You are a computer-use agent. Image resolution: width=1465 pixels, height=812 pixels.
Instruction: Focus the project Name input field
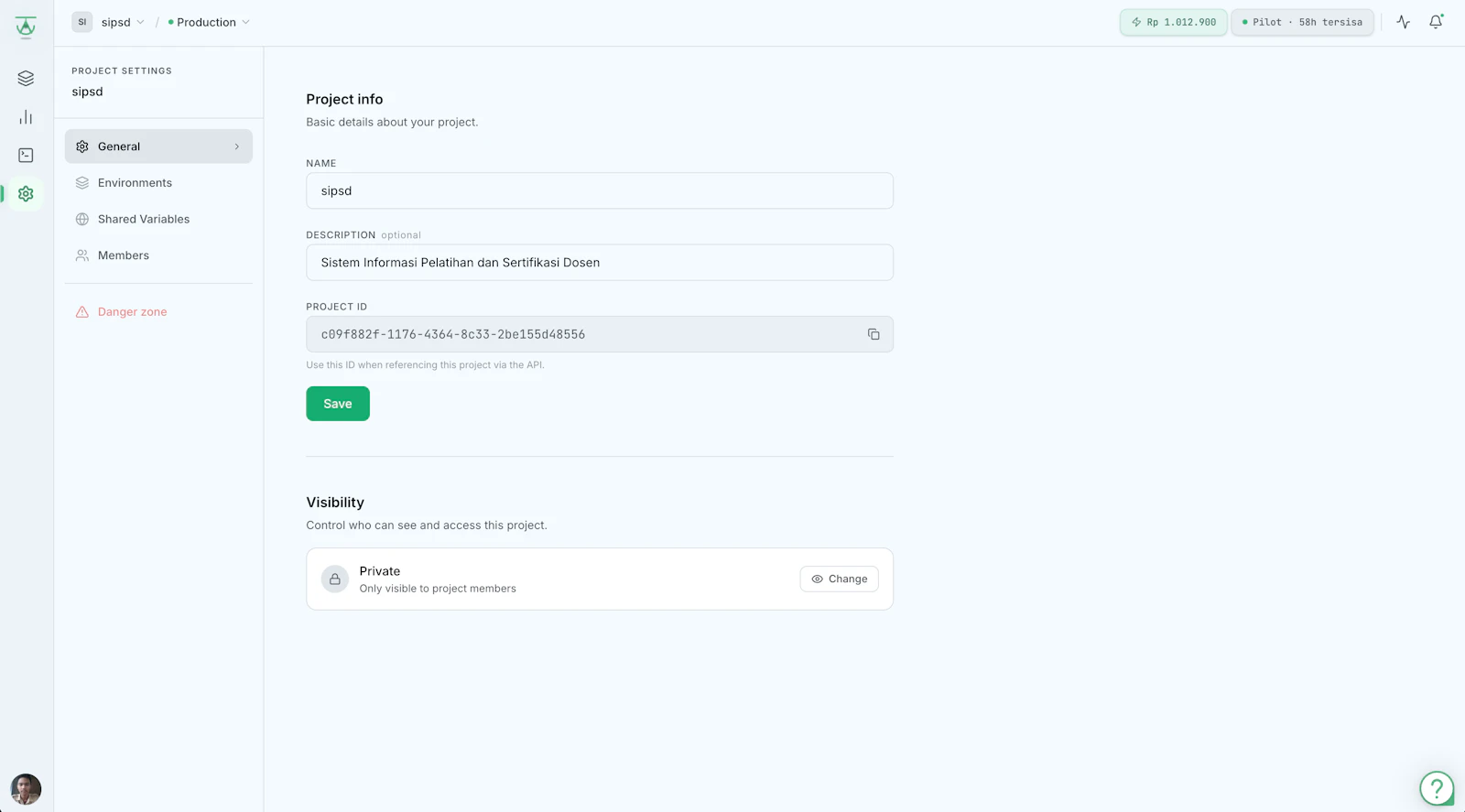coord(600,190)
